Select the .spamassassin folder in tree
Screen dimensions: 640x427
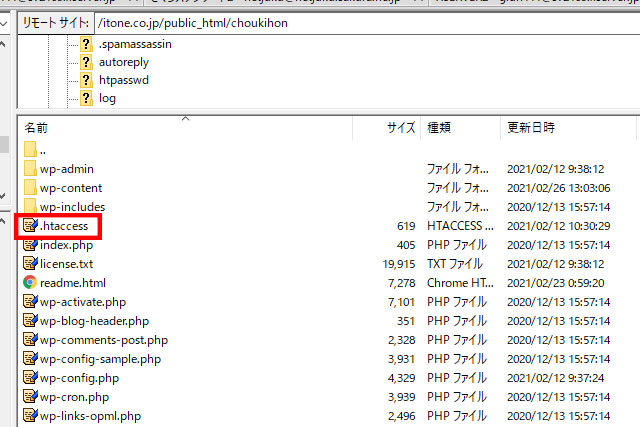point(135,44)
